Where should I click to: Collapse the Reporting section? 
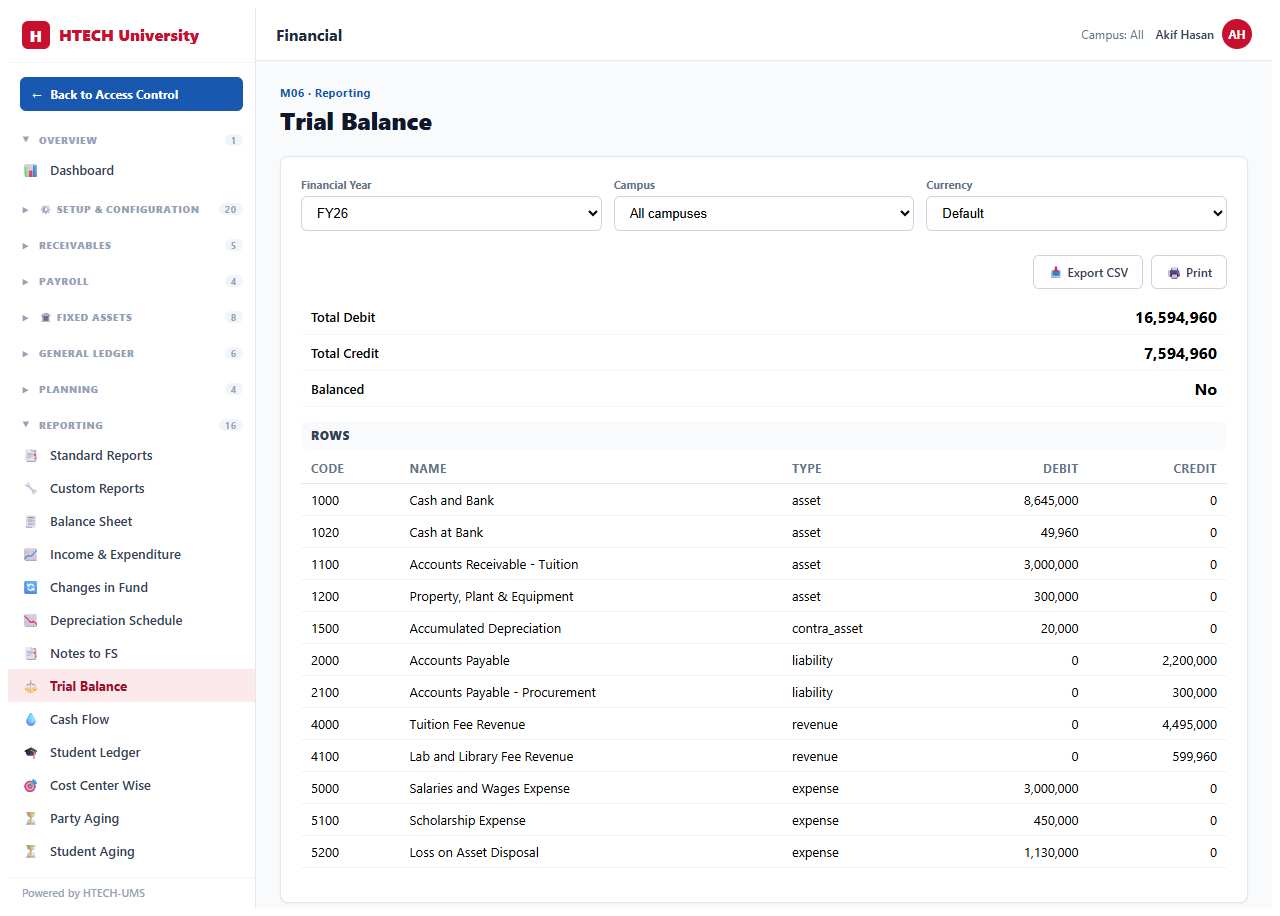click(131, 426)
